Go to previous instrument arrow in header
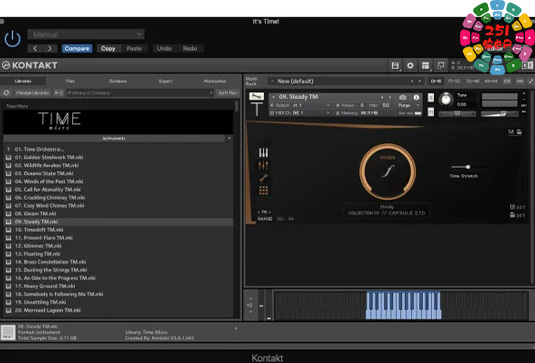 [x=382, y=98]
